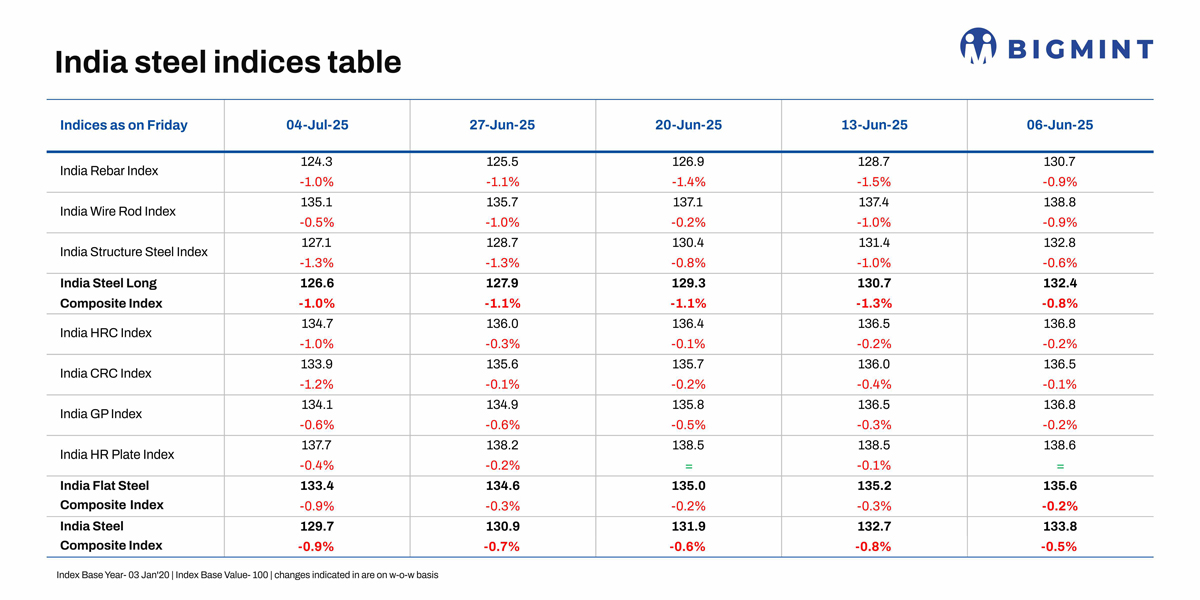1200x600 pixels.
Task: Click the BigMint people logo icon
Action: click(978, 46)
